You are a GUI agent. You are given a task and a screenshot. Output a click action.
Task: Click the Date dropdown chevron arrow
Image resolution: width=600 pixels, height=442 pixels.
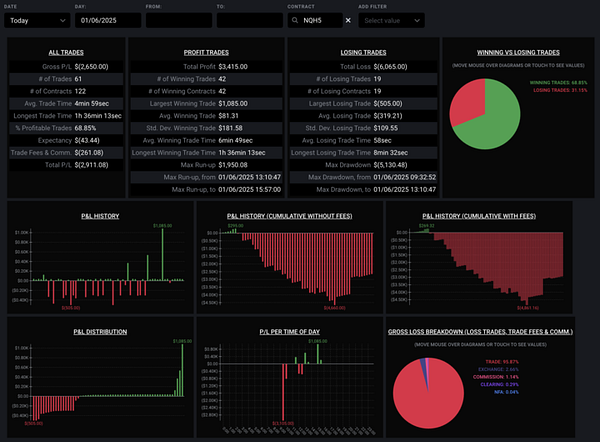click(63, 20)
